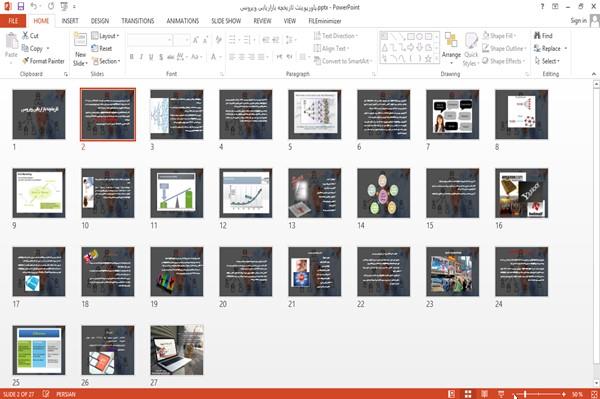Click the PERSIAN language indicator in status bar
Screen dimensions: 600x399
[66, 394]
